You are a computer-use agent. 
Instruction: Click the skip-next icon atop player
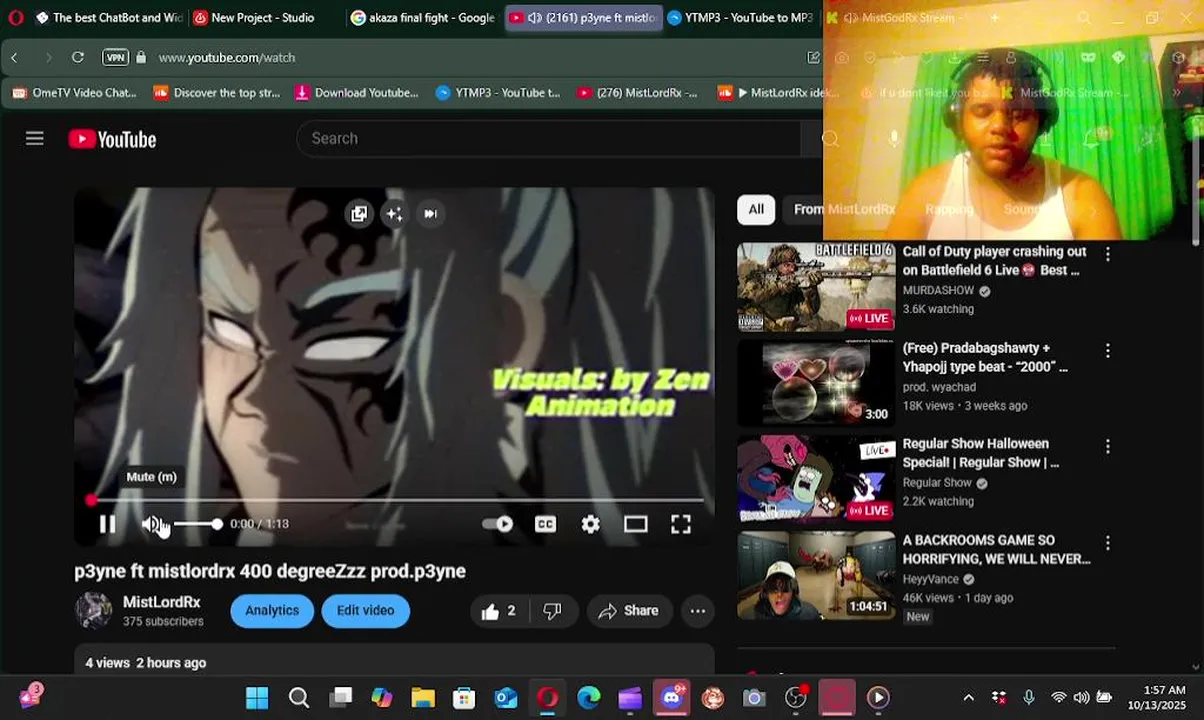click(430, 213)
